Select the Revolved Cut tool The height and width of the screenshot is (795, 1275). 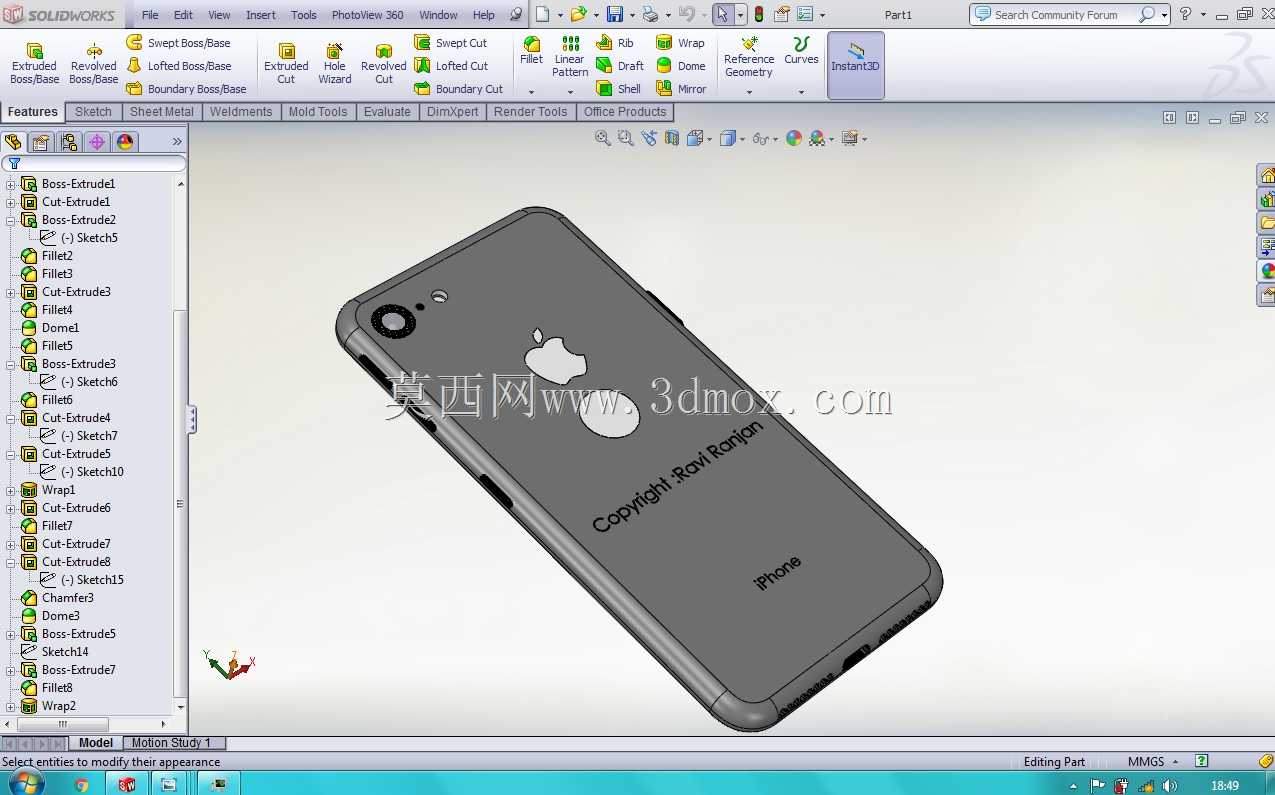point(384,64)
